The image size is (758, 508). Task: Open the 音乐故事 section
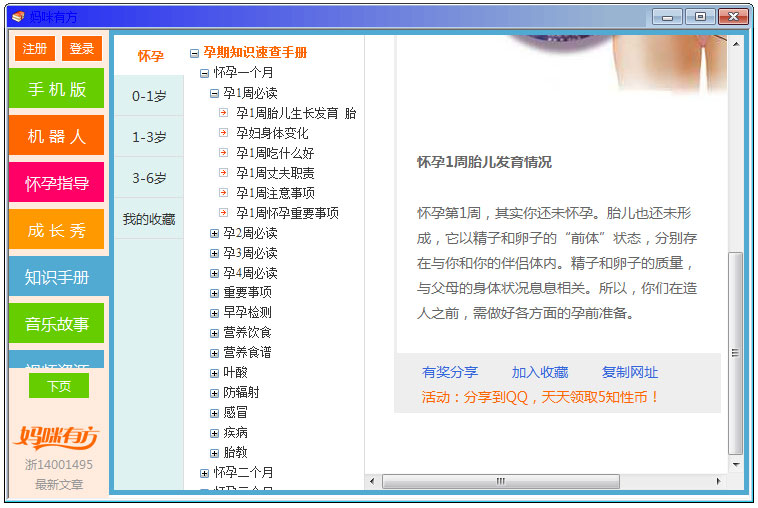[x=57, y=324]
